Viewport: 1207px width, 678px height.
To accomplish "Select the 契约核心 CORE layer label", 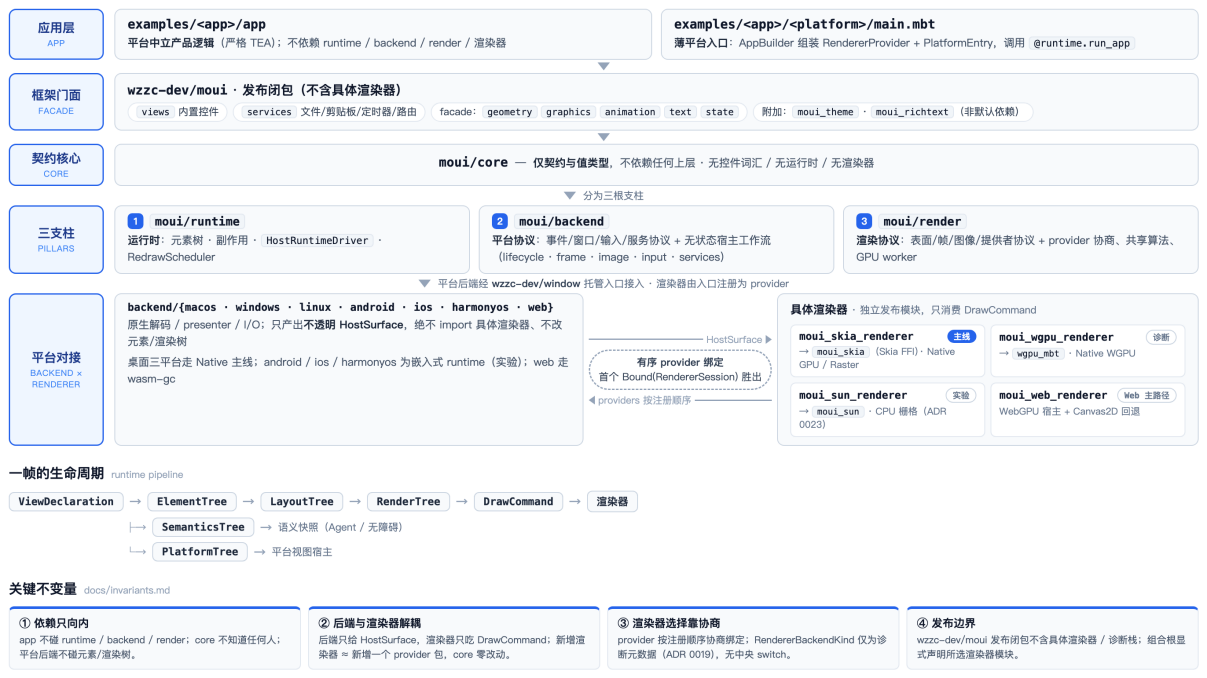I will [56, 165].
